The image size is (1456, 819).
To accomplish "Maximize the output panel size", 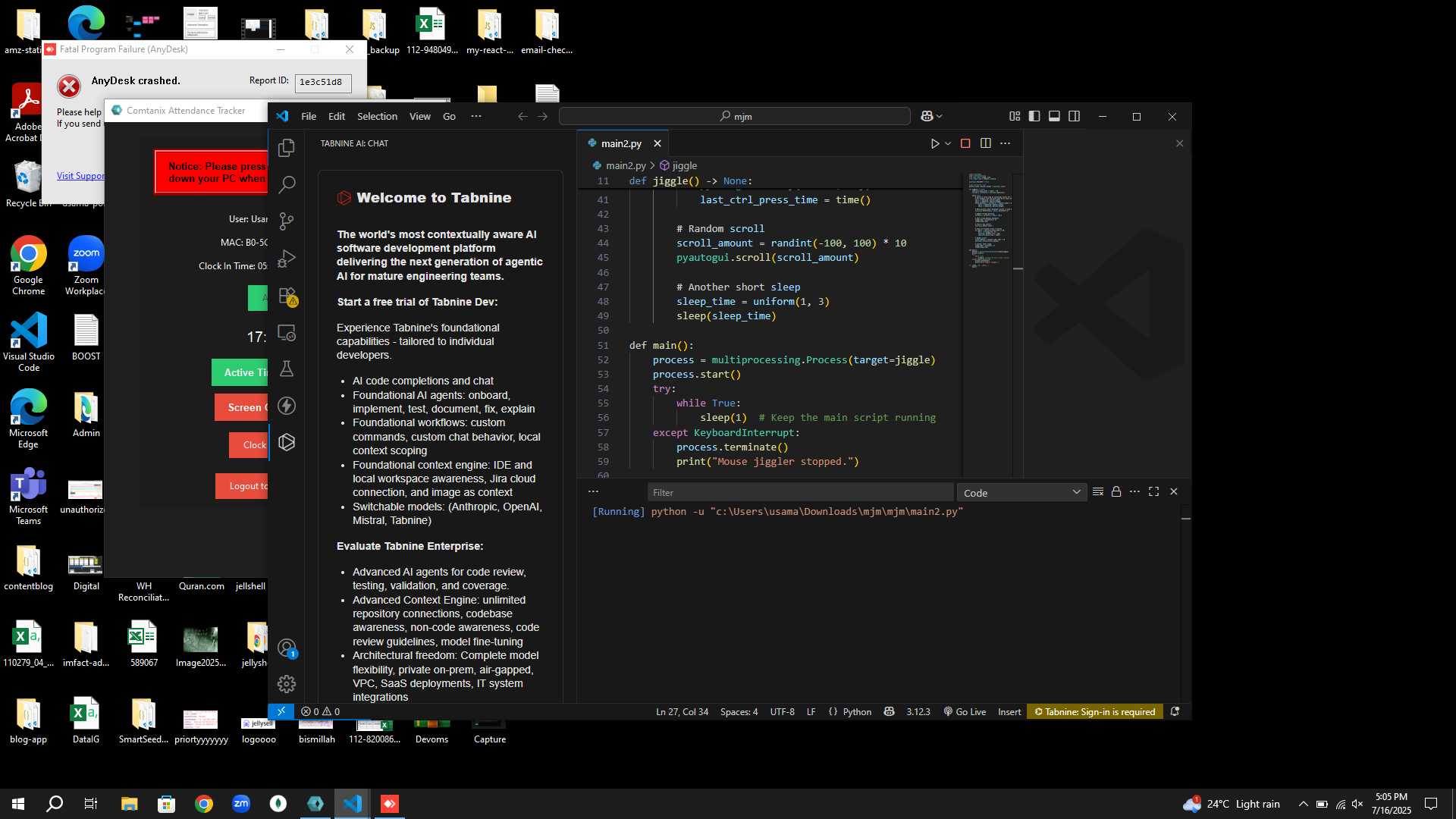I will click(x=1153, y=492).
